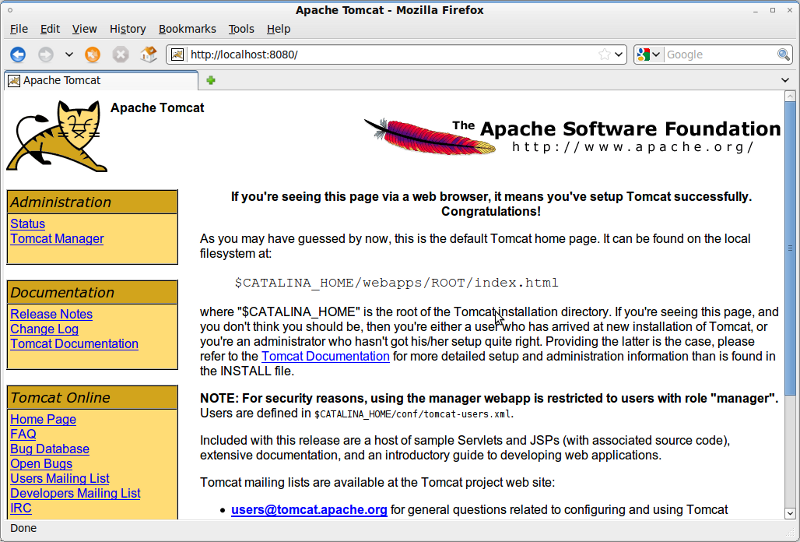Screen dimensions: 800x542
Task: Open the Tools menu
Action: [241, 29]
